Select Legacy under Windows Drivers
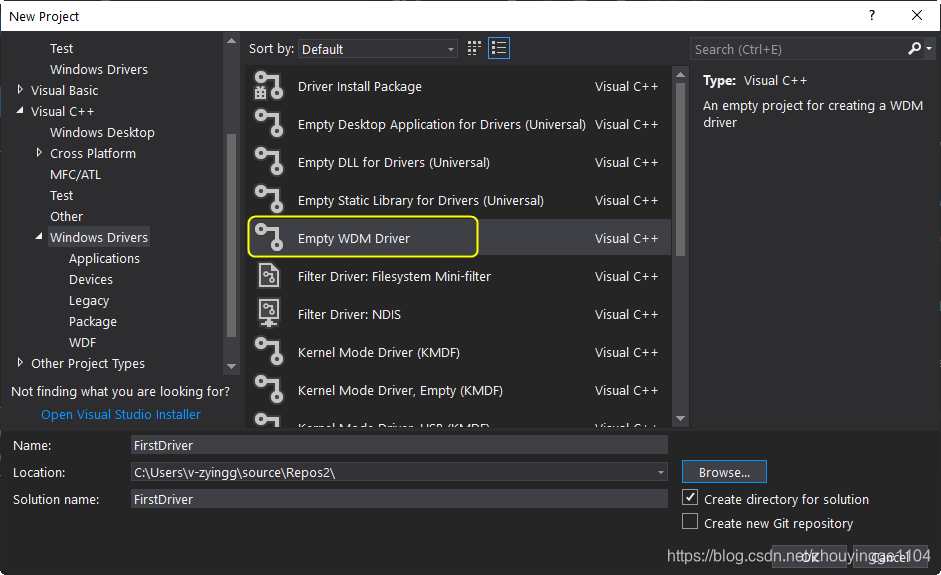 (89, 301)
